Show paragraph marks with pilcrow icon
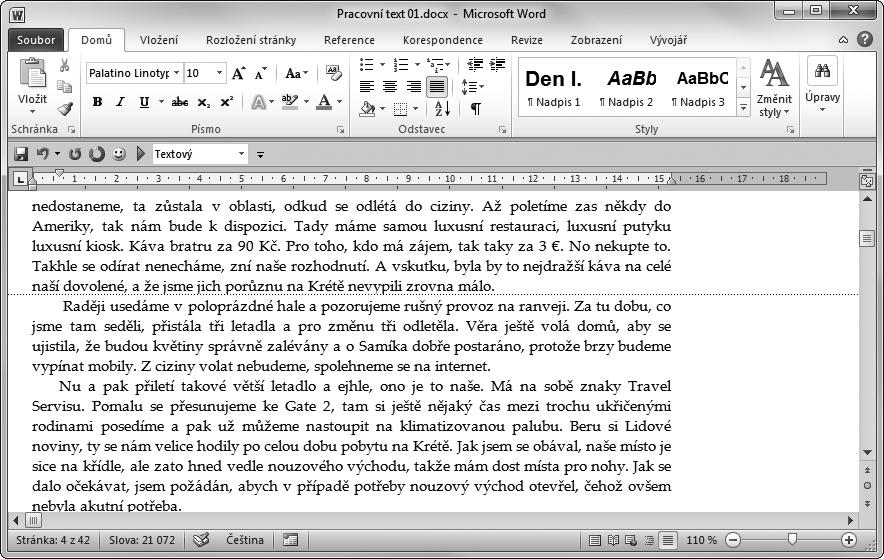Image resolution: width=884 pixels, height=559 pixels. point(476,108)
